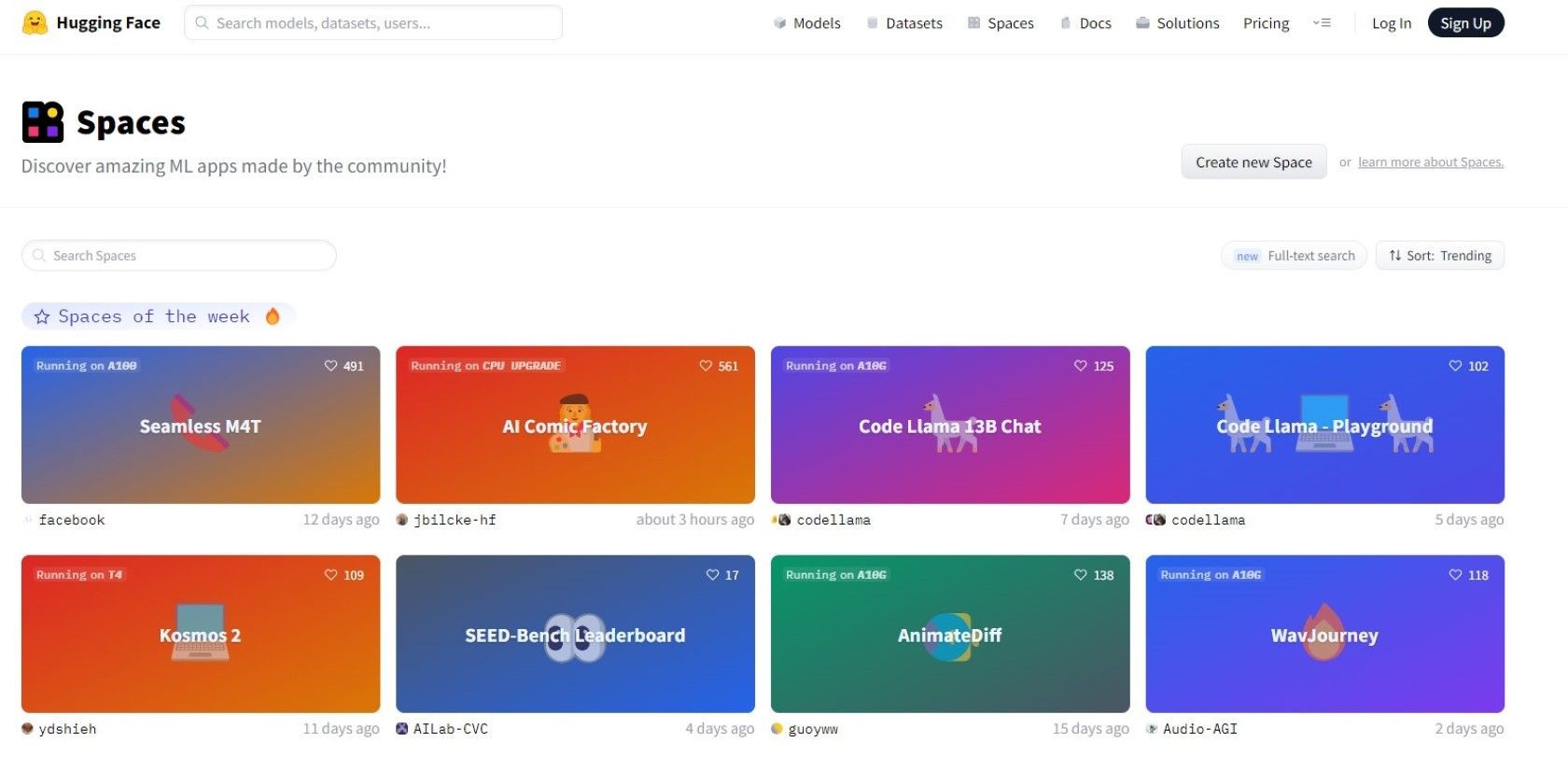This screenshot has height=784, width=1568.
Task: Click ydshieh avatar icon
Action: pyautogui.click(x=27, y=729)
